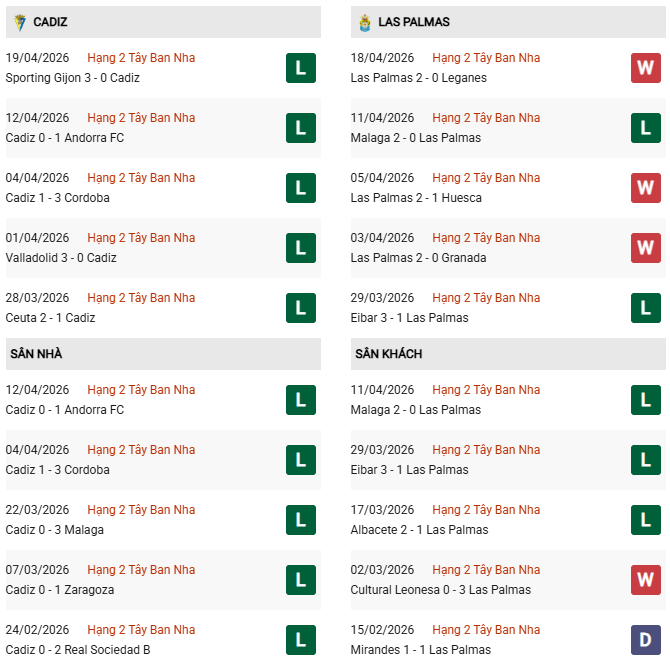670x670 pixels.
Task: Open league link on 18/04/2026 Las Palmas match
Action: pos(486,58)
